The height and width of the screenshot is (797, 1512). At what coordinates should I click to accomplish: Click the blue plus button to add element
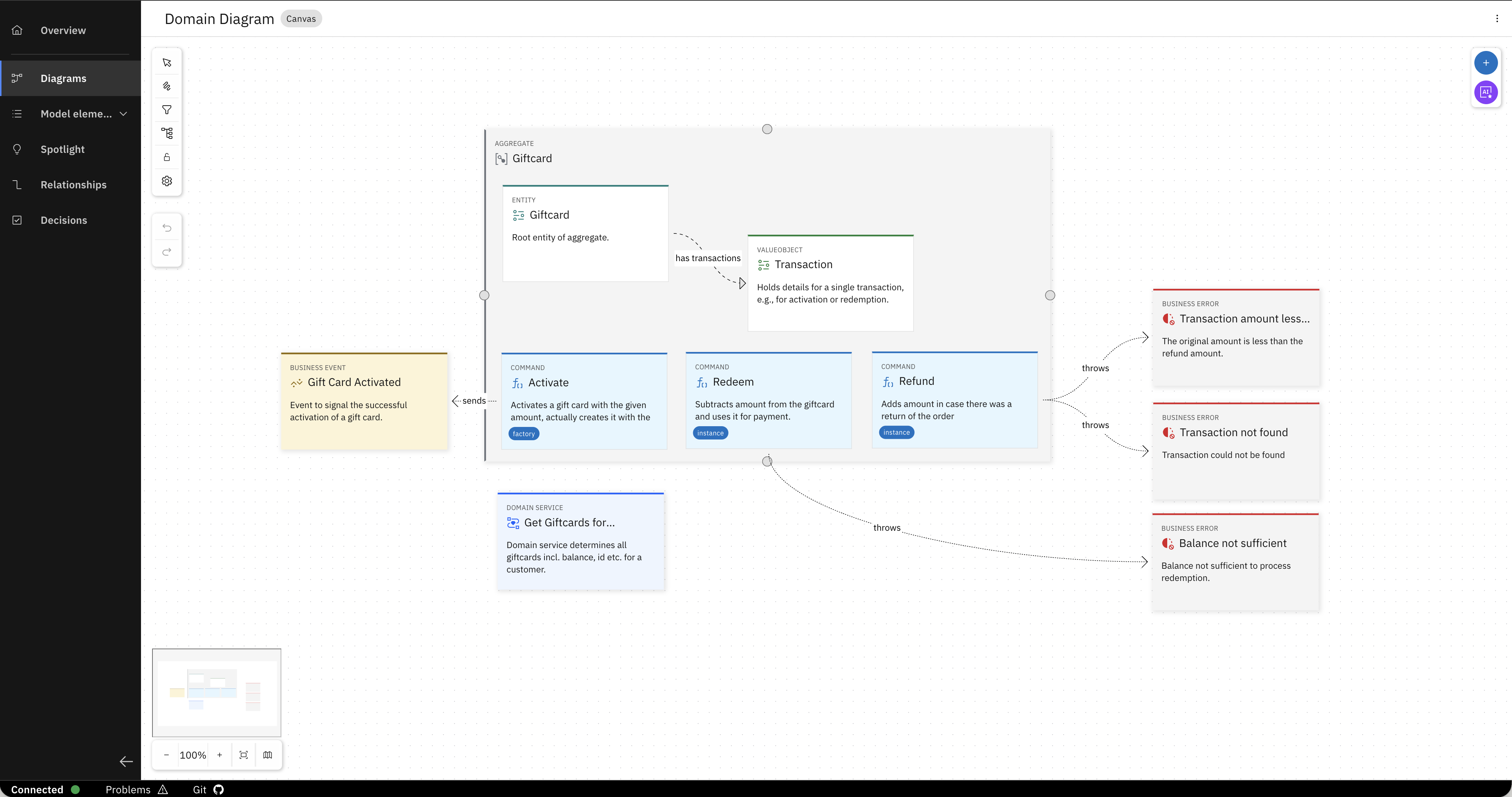pos(1486,63)
